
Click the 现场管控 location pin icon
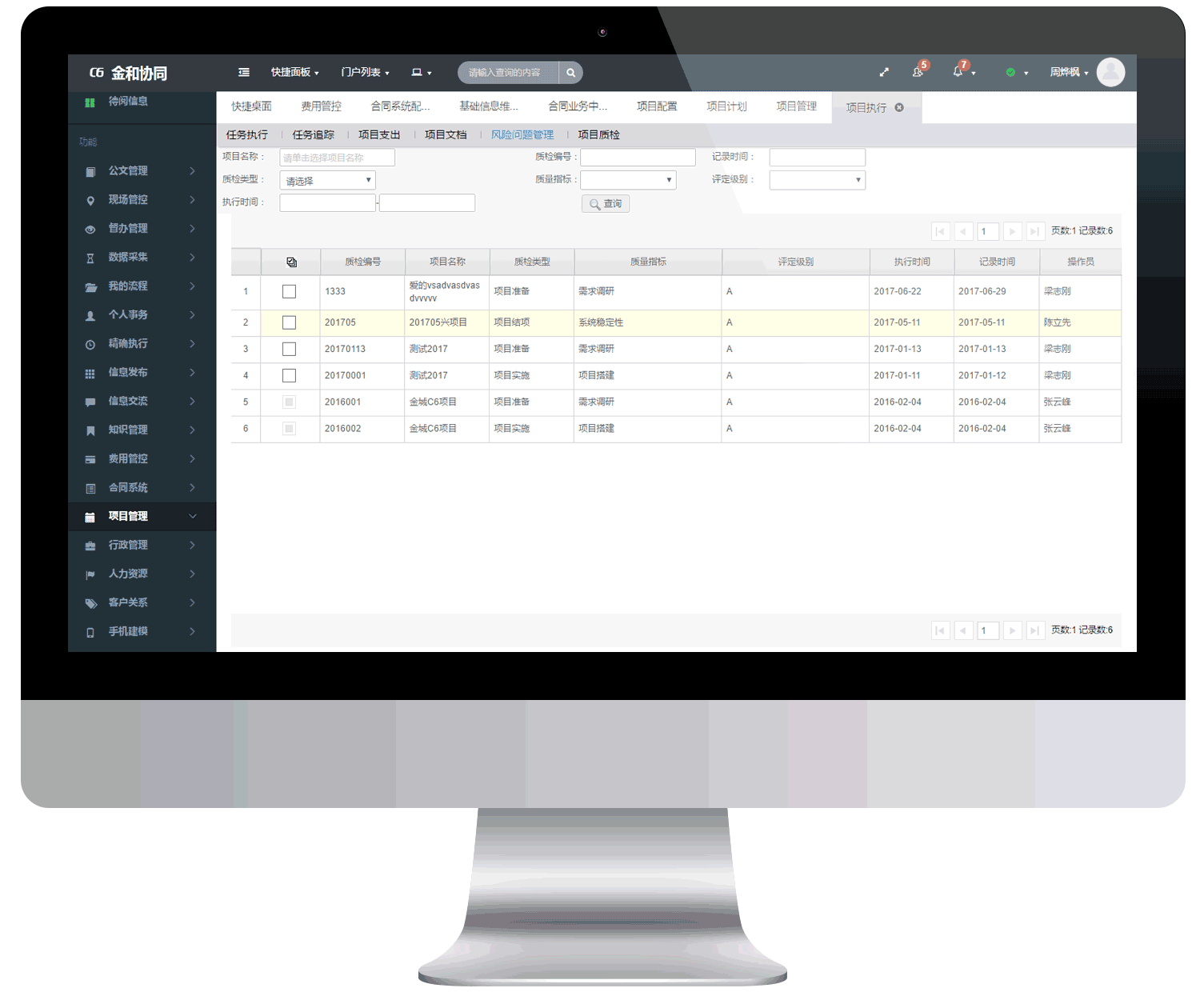90,200
